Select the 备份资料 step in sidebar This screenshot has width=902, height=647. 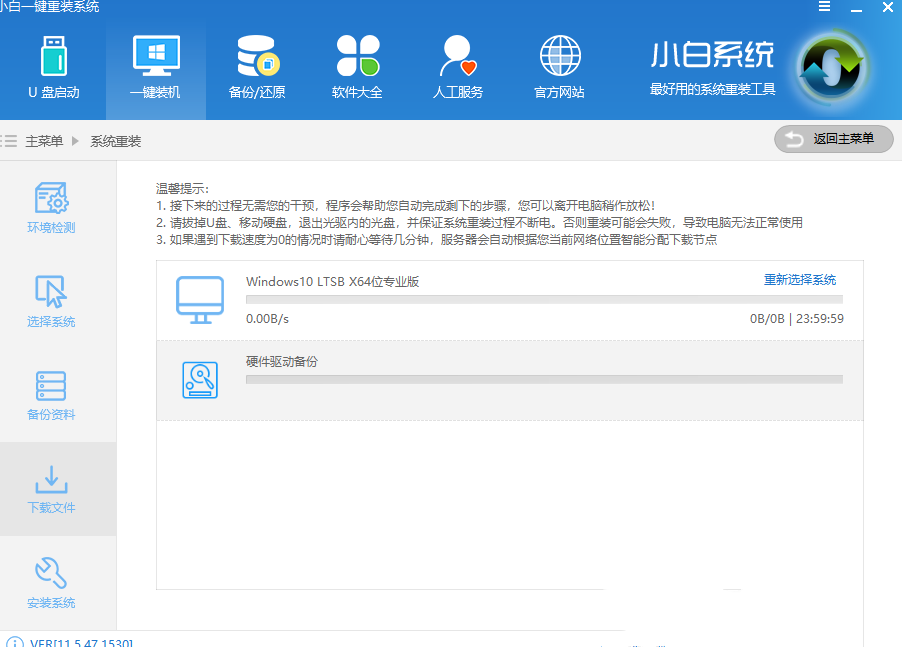click(51, 395)
